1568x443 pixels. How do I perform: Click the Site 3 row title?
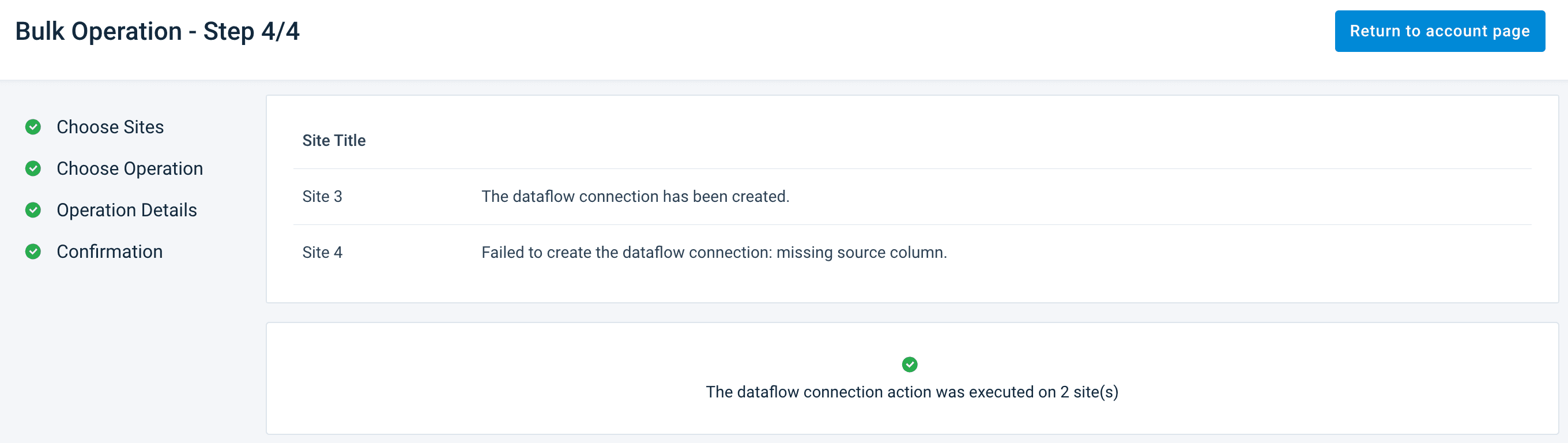(322, 196)
